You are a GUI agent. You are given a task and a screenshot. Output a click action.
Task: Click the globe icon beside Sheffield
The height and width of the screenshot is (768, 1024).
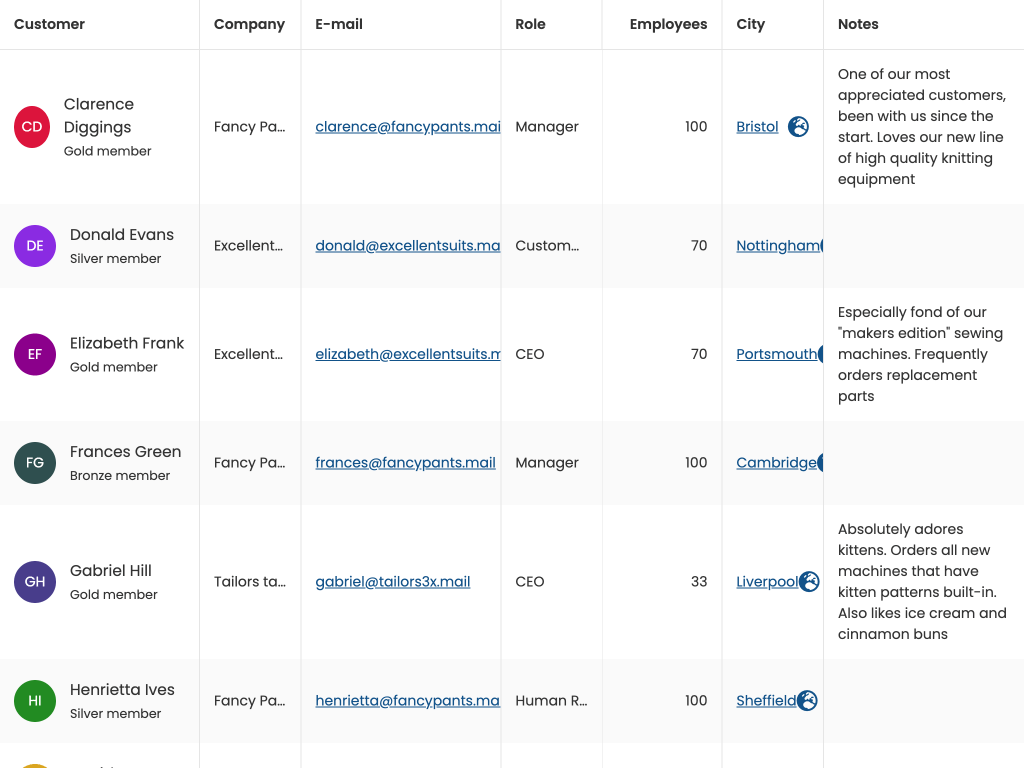[807, 701]
